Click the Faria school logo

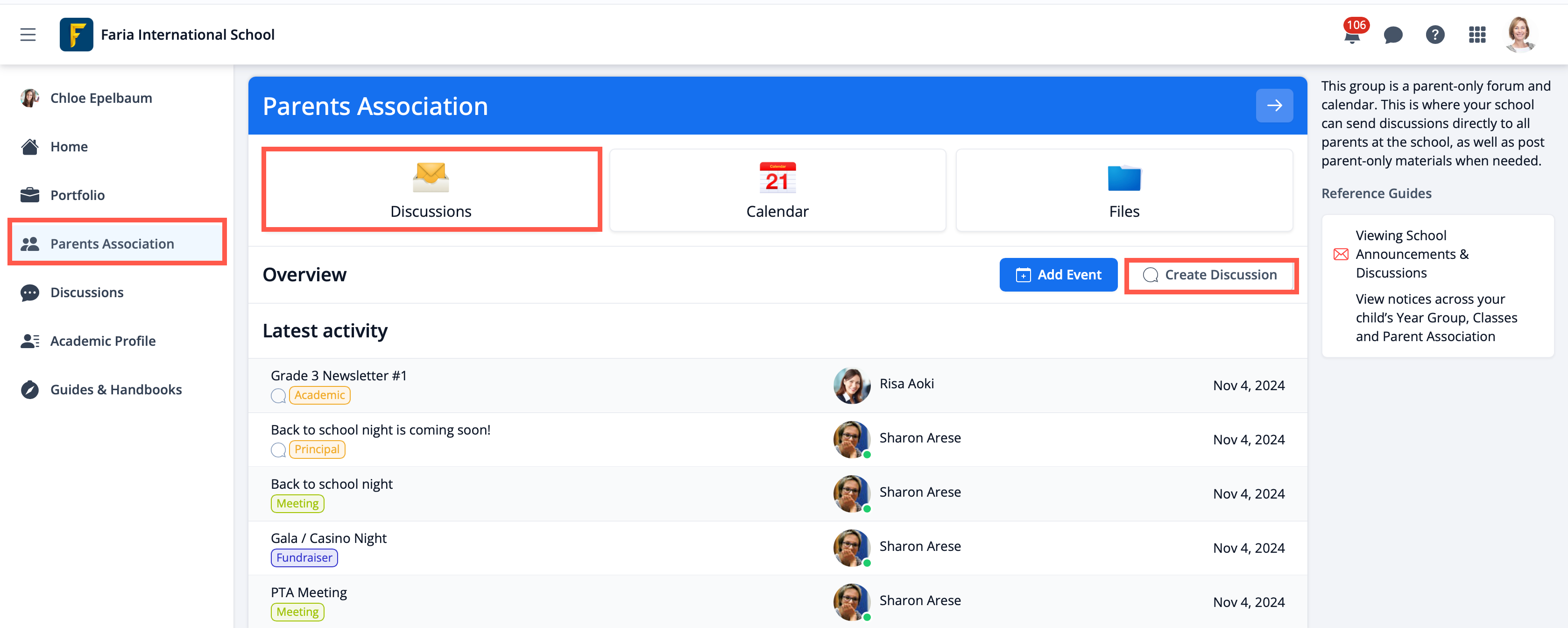[76, 35]
